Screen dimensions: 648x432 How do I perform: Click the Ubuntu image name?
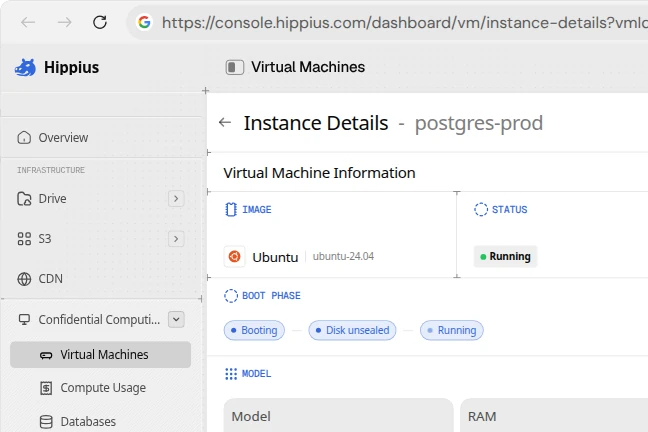point(275,257)
